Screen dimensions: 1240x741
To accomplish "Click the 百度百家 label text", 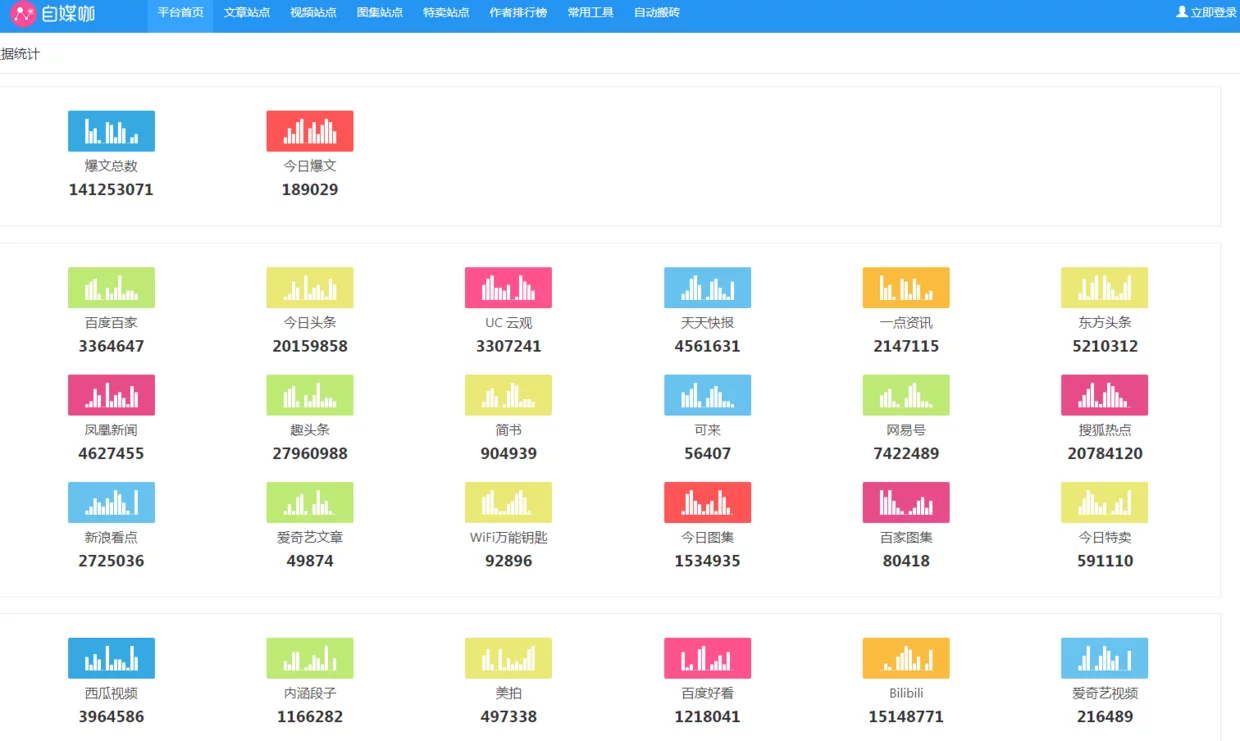I will click(x=111, y=323).
